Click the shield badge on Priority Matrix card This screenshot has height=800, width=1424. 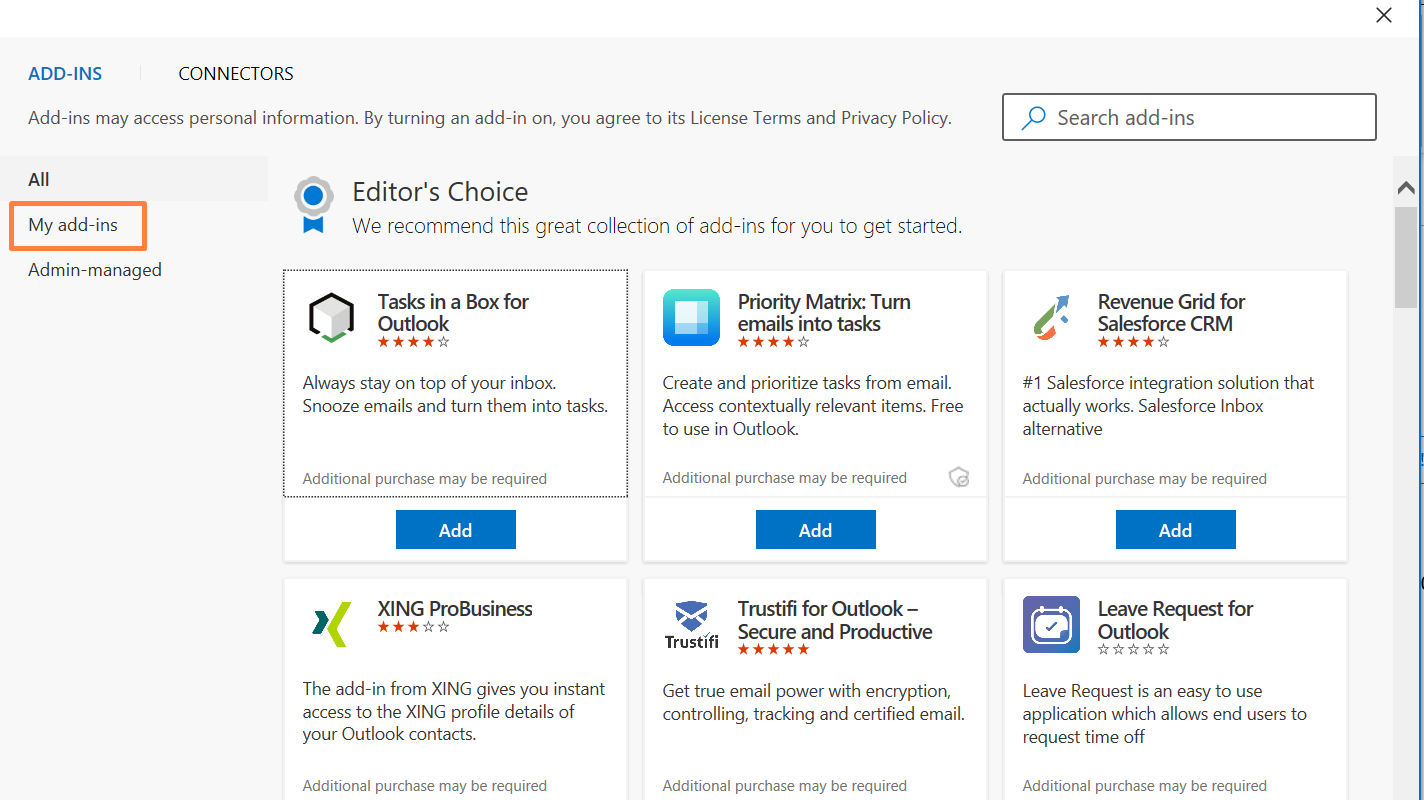click(959, 478)
